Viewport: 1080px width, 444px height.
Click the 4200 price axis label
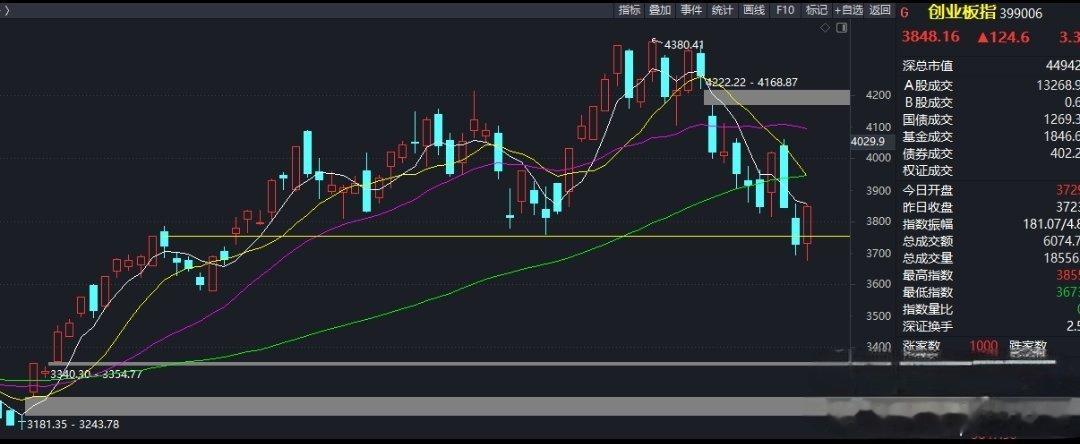click(878, 95)
